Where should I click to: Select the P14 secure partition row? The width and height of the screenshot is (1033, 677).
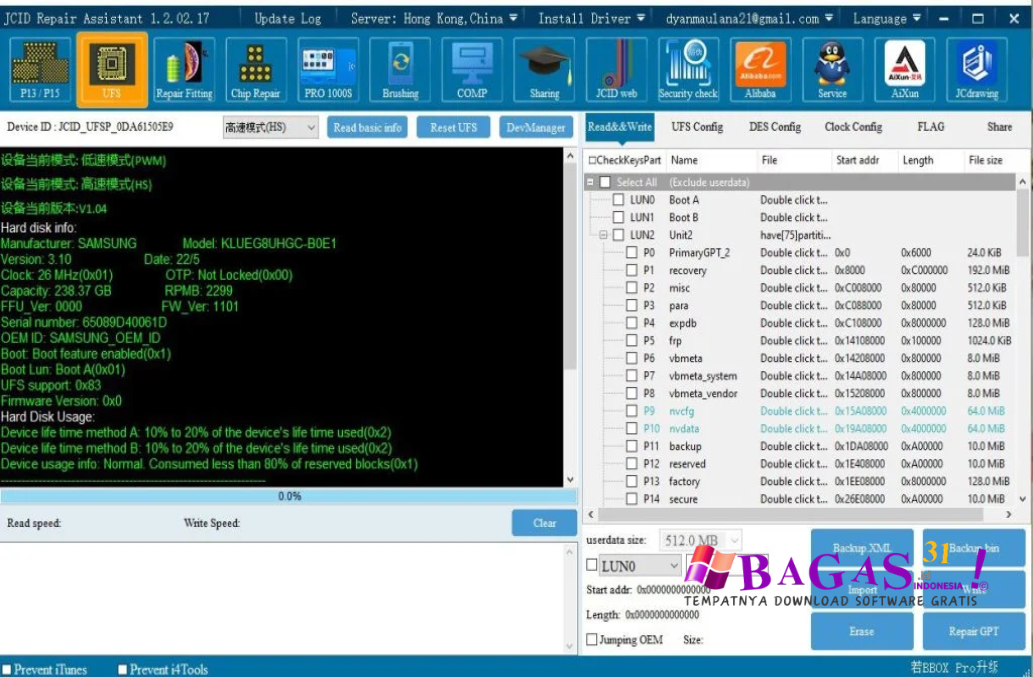800,499
